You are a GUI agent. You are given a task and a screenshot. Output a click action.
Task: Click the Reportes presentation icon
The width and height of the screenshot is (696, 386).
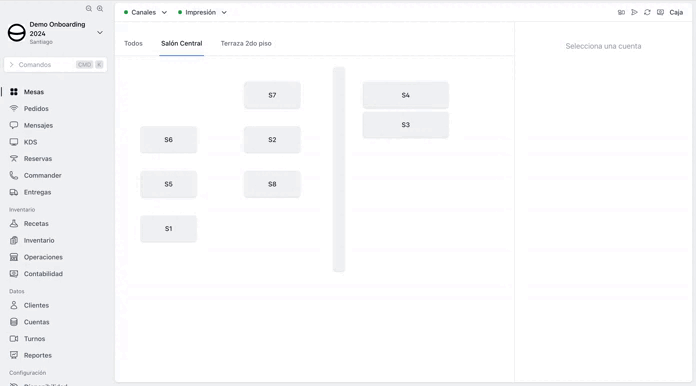[x=14, y=355]
